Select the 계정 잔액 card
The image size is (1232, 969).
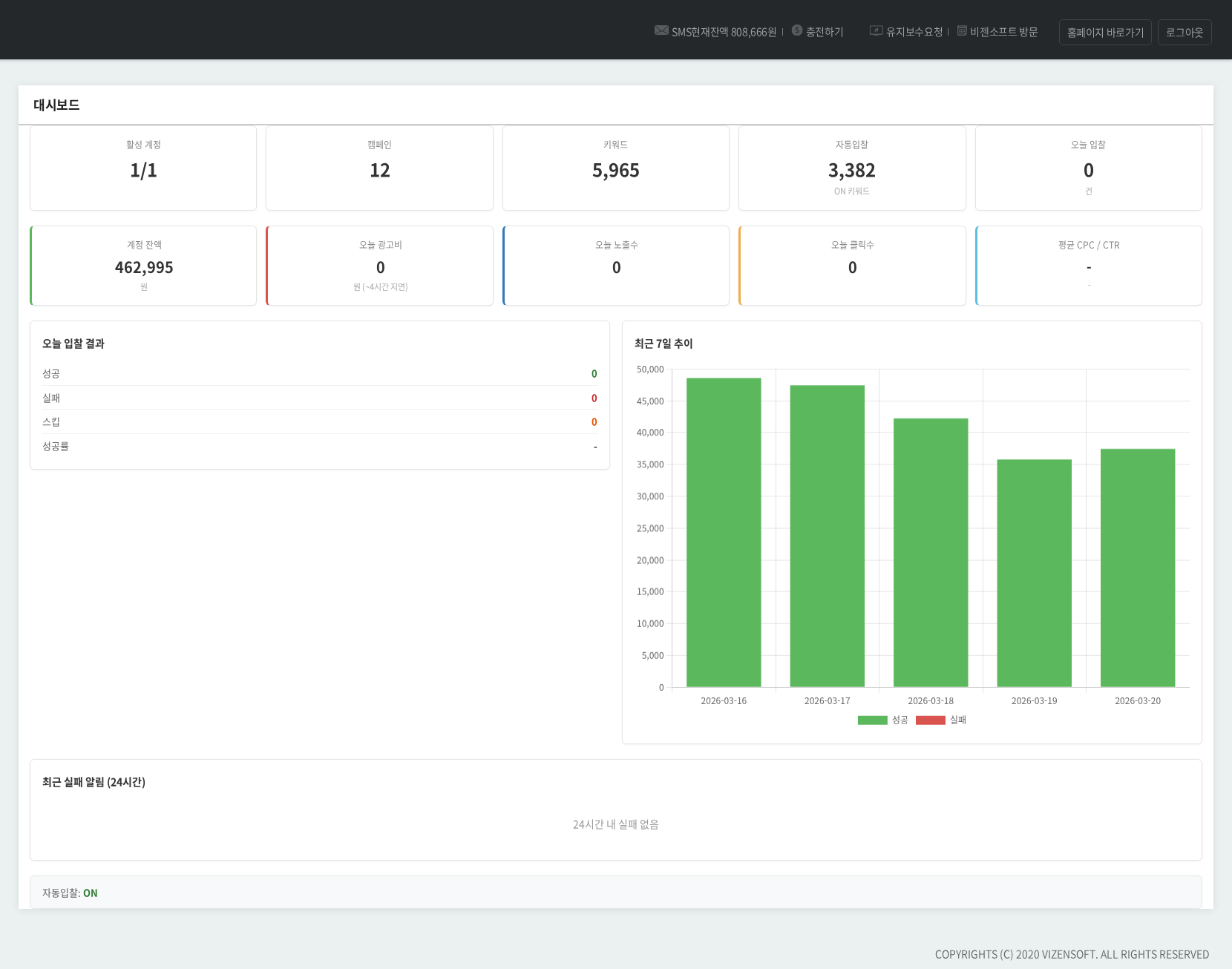(x=144, y=266)
